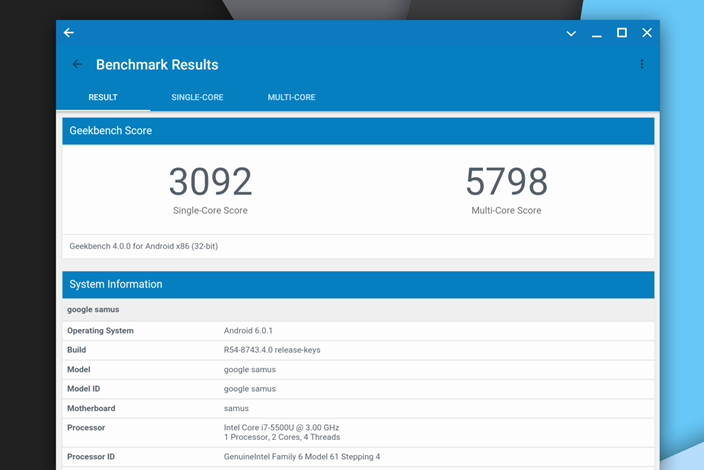Close the Geekbench window
704x470 pixels.
(x=647, y=33)
